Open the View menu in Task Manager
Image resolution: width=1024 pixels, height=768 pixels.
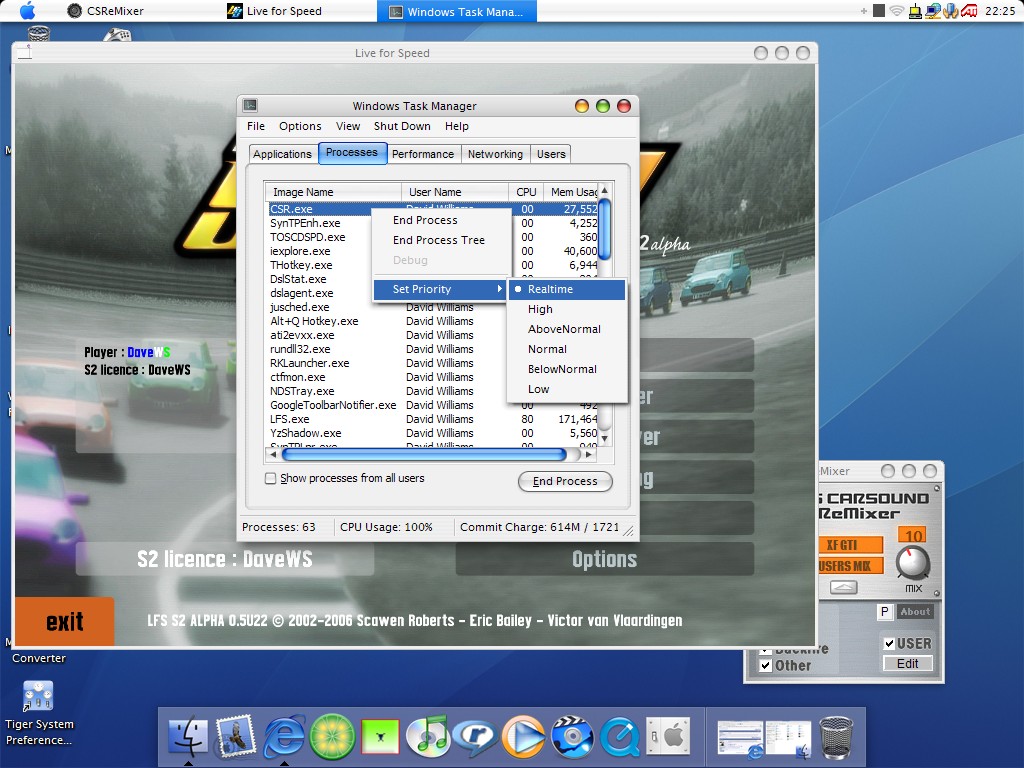tap(347, 126)
